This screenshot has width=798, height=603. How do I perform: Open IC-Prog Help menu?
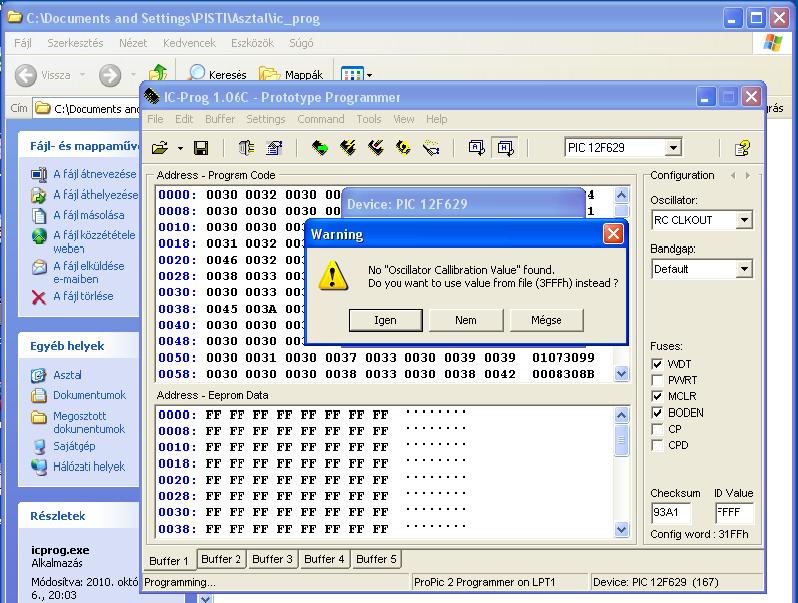tap(437, 119)
